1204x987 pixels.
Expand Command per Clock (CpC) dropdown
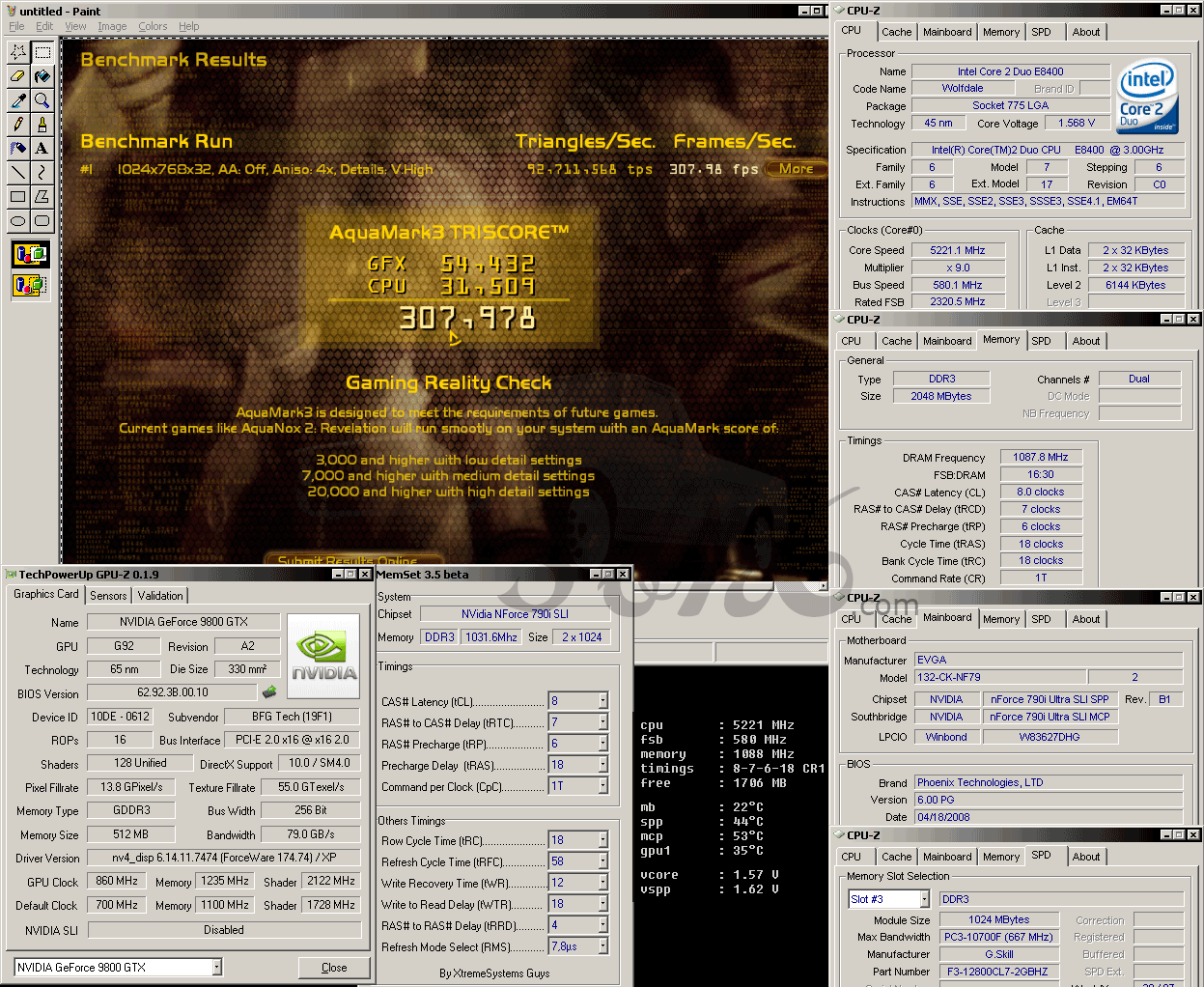(603, 786)
